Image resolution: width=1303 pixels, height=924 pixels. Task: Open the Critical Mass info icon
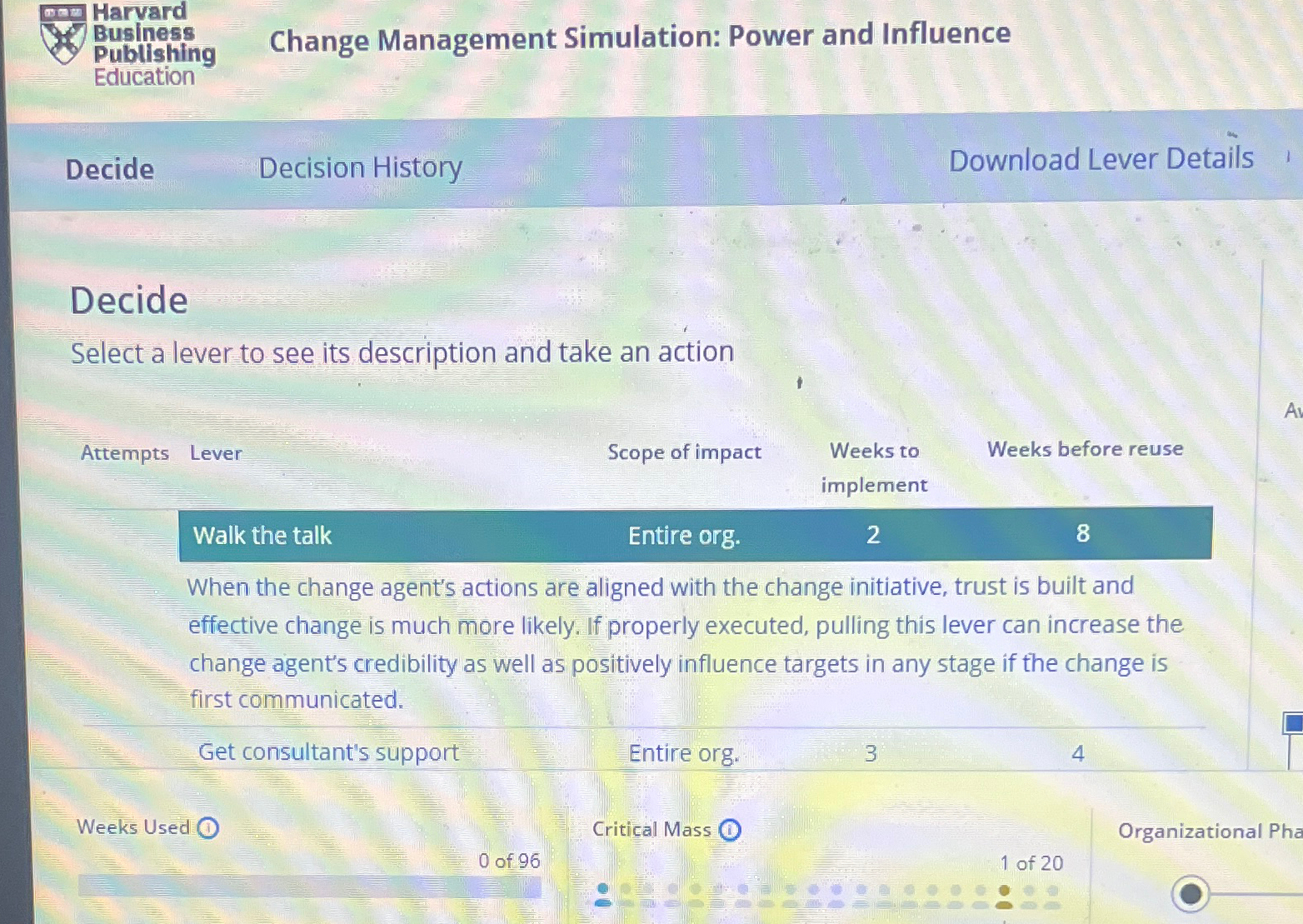pyautogui.click(x=729, y=830)
